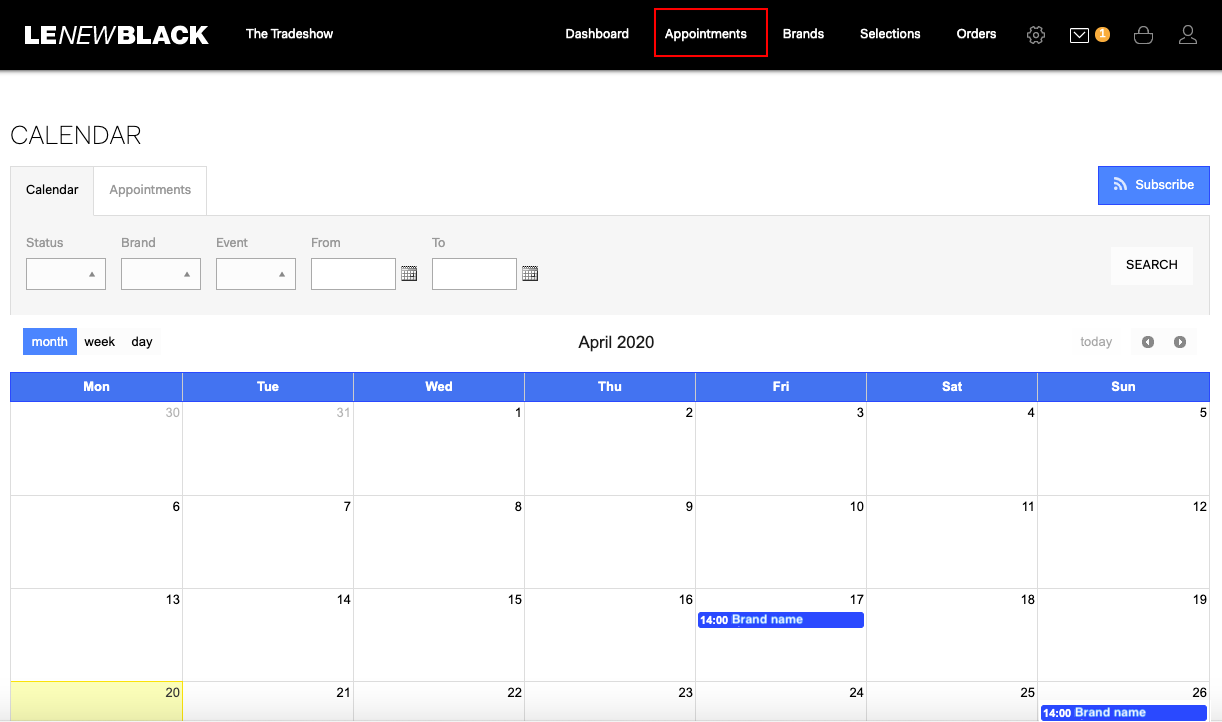Open Dashboard in the top navigation
Viewport: 1222px width, 722px height.
pos(597,34)
